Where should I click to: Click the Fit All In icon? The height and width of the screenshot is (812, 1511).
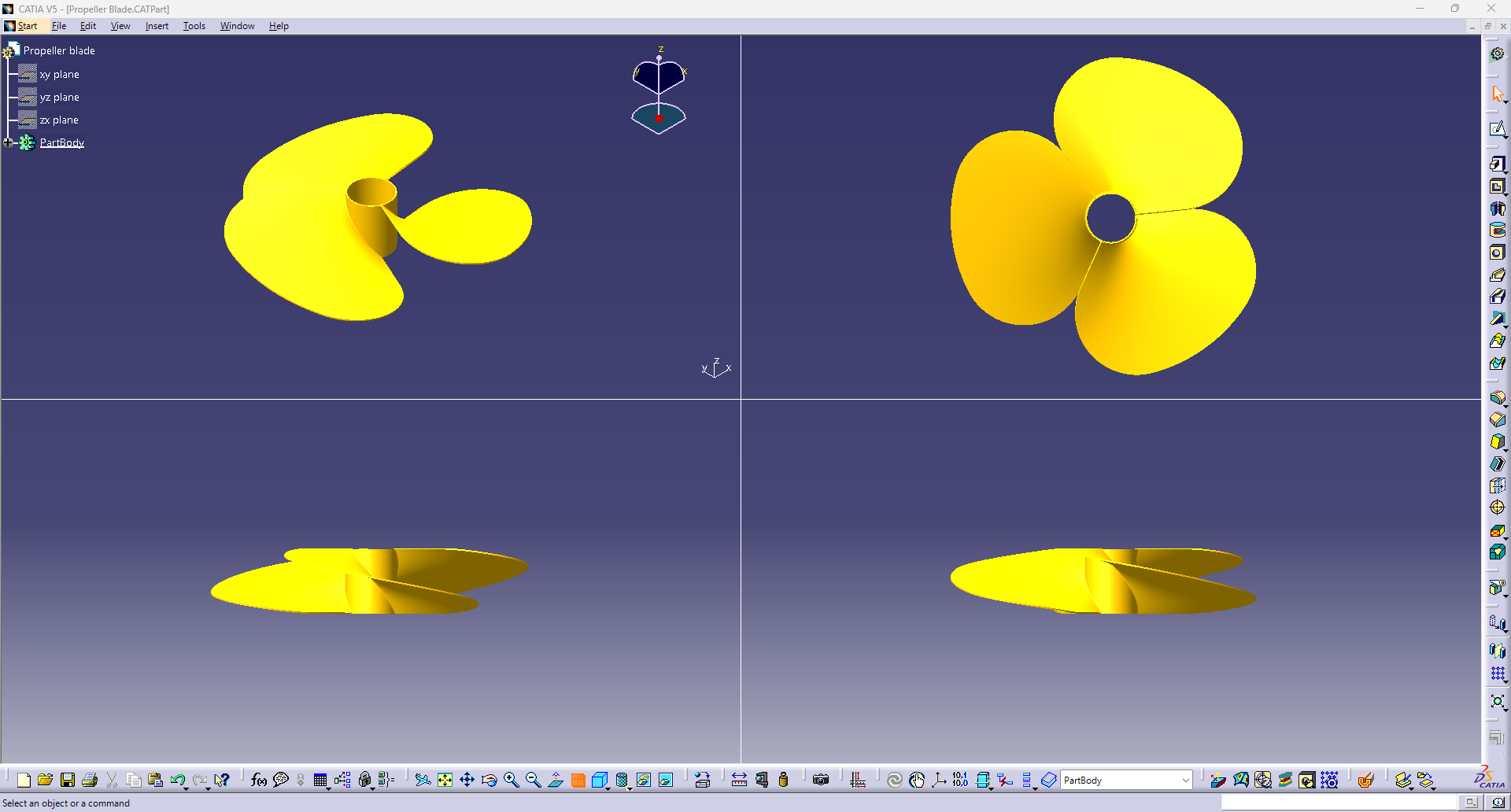[445, 780]
